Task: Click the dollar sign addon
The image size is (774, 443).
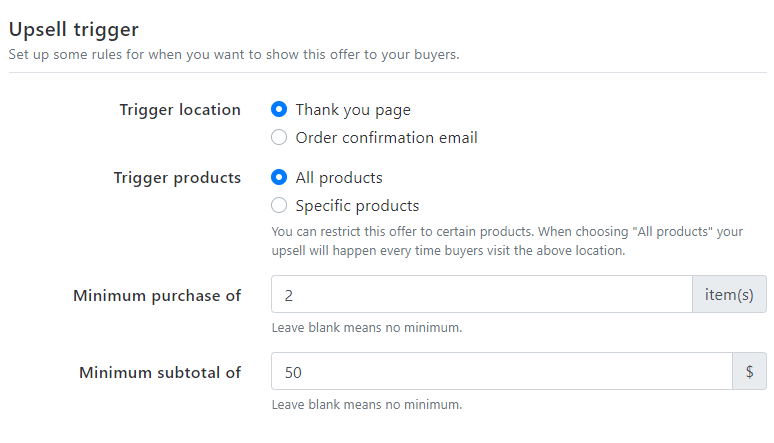Action: (749, 371)
